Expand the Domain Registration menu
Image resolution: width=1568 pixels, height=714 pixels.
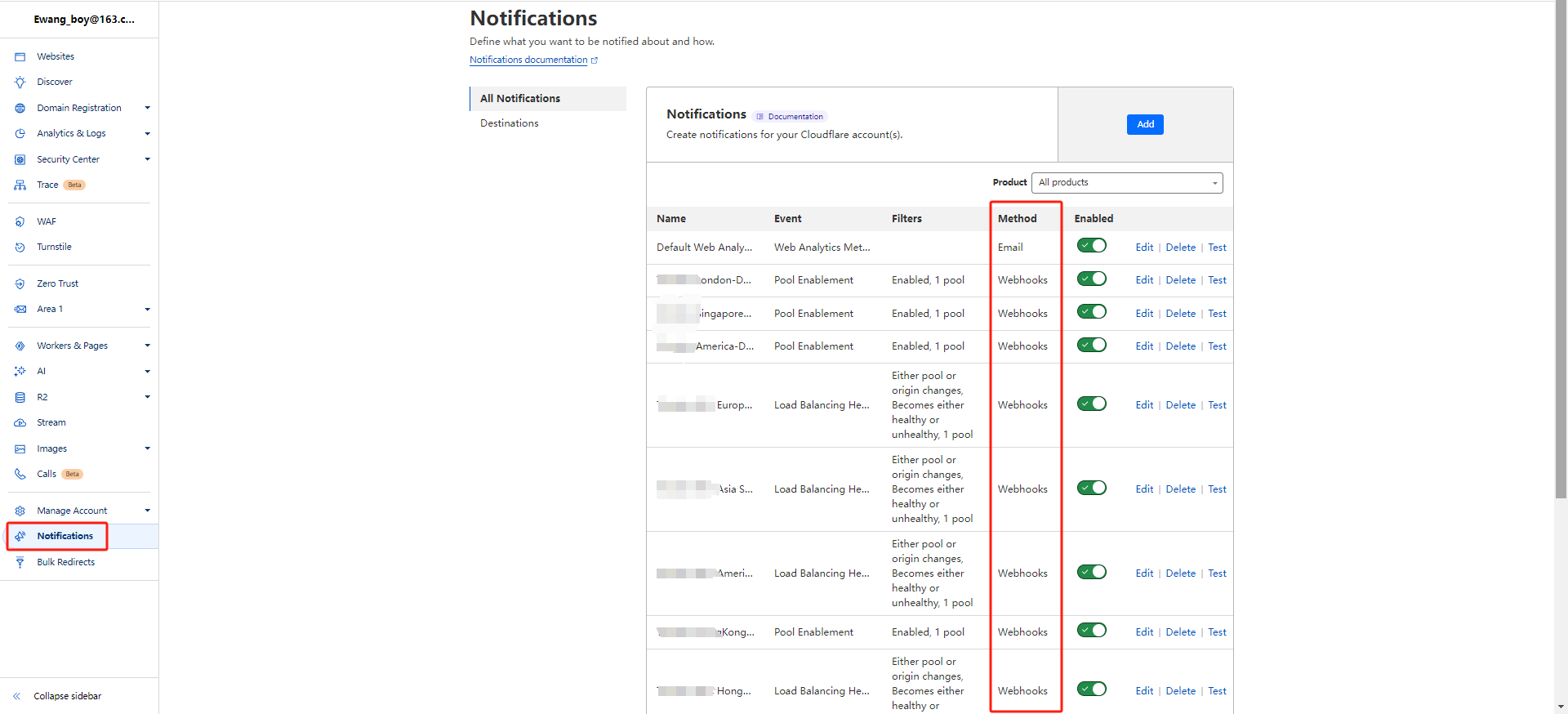click(x=147, y=108)
